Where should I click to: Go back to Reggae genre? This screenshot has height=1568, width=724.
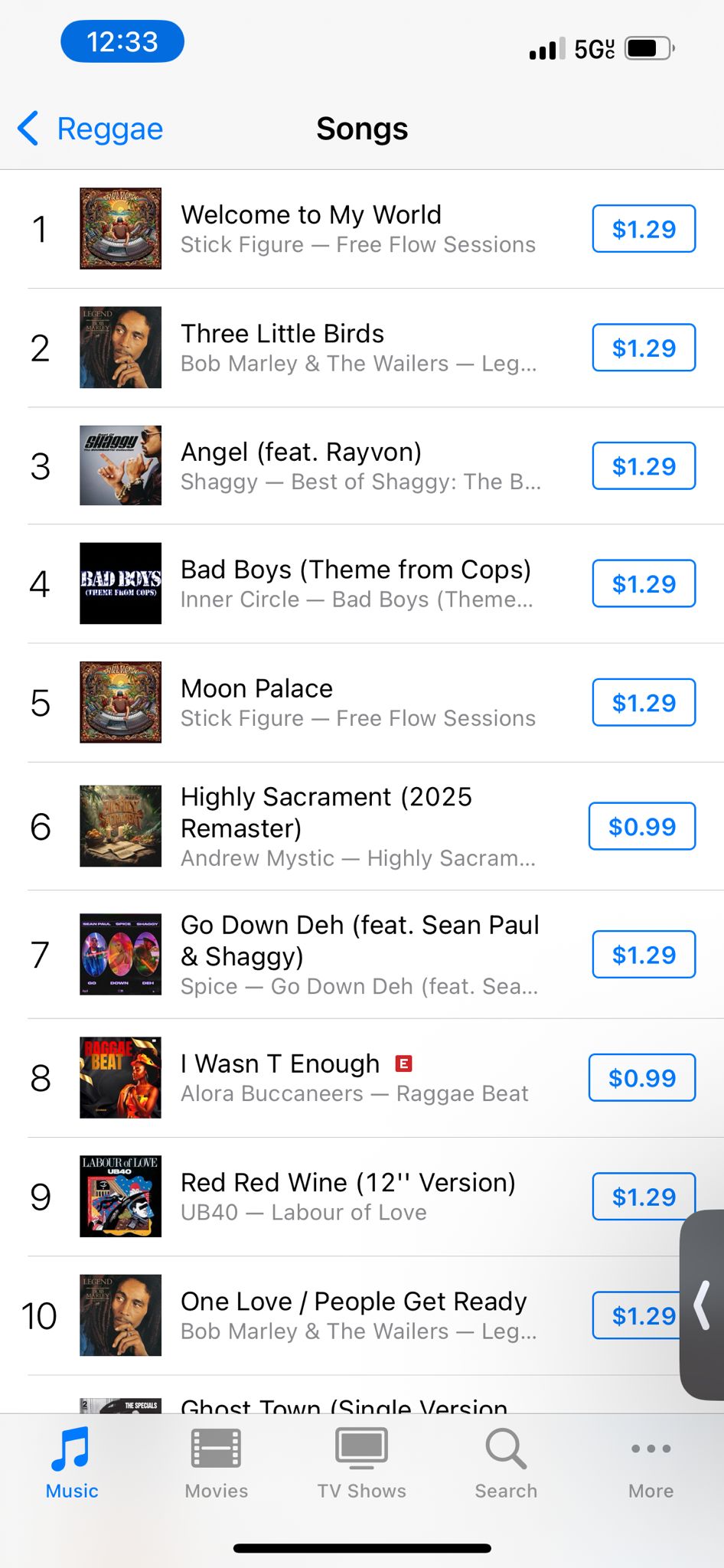point(91,129)
